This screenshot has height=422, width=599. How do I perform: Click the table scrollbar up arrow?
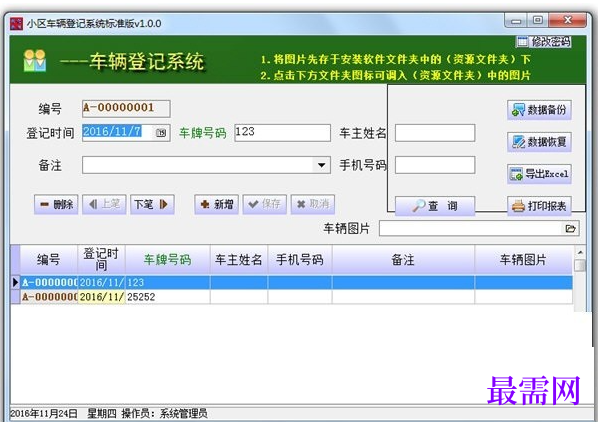pos(580,252)
